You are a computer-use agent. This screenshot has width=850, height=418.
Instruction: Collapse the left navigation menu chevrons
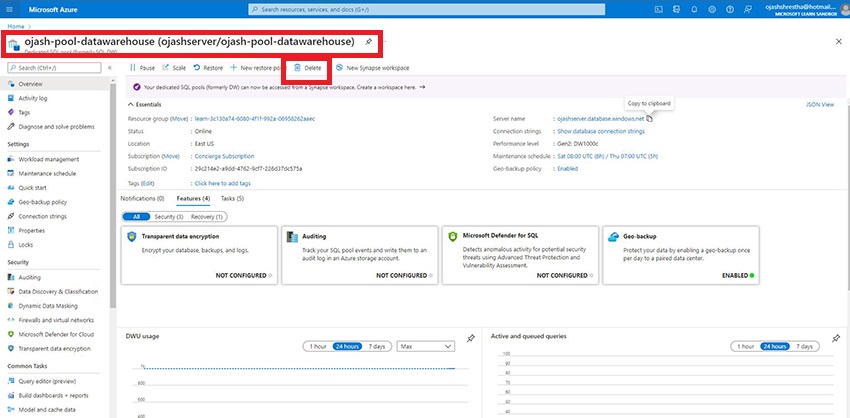pos(110,68)
